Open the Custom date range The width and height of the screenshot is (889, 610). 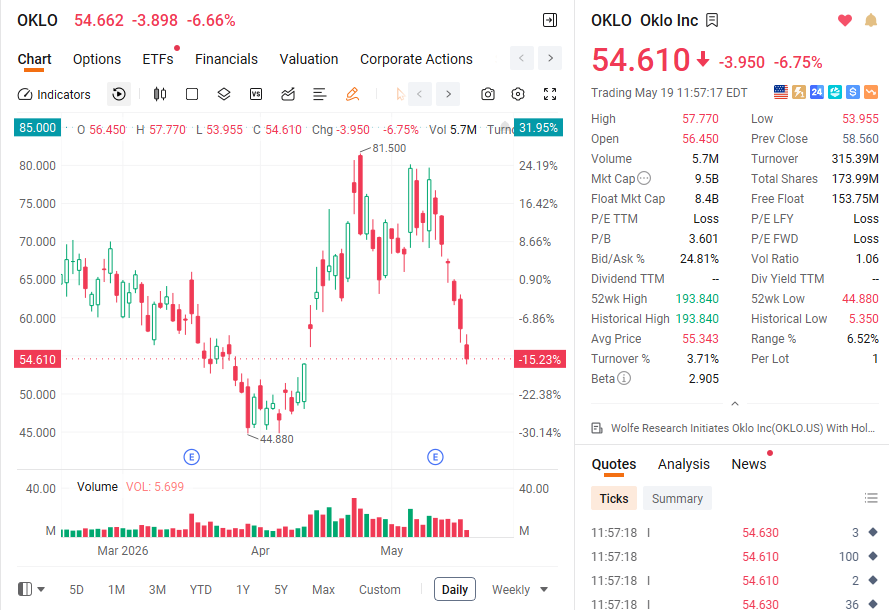[379, 590]
